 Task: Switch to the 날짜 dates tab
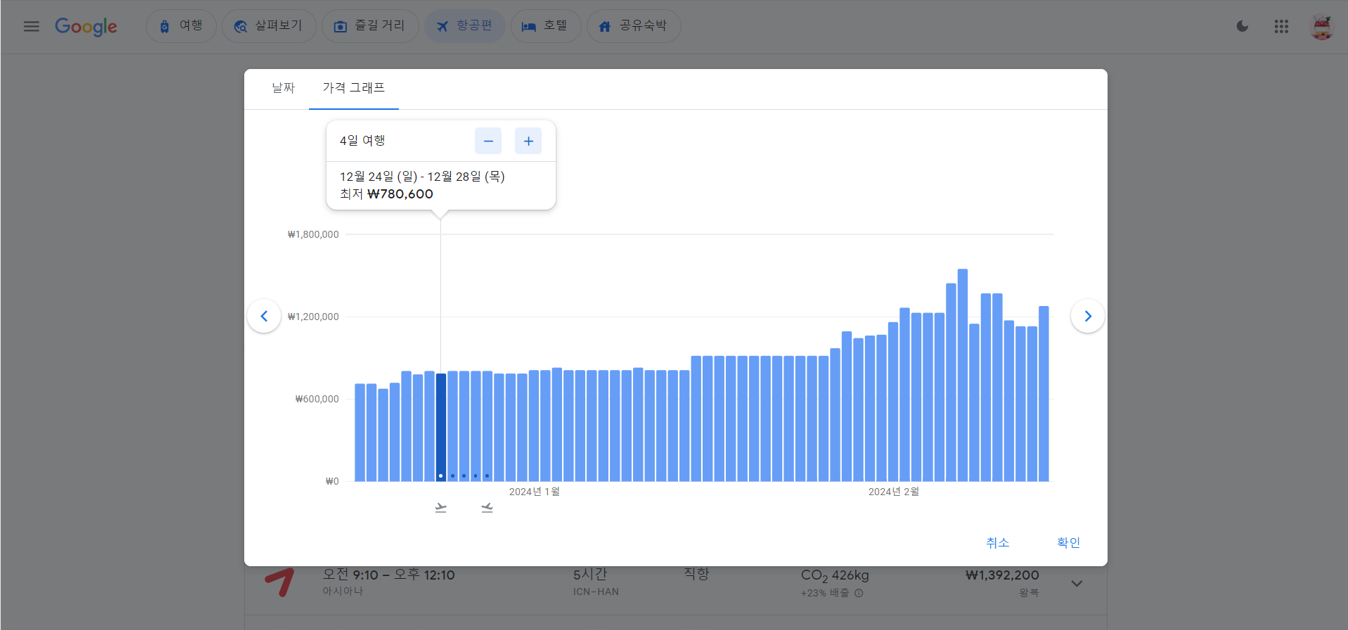(283, 88)
